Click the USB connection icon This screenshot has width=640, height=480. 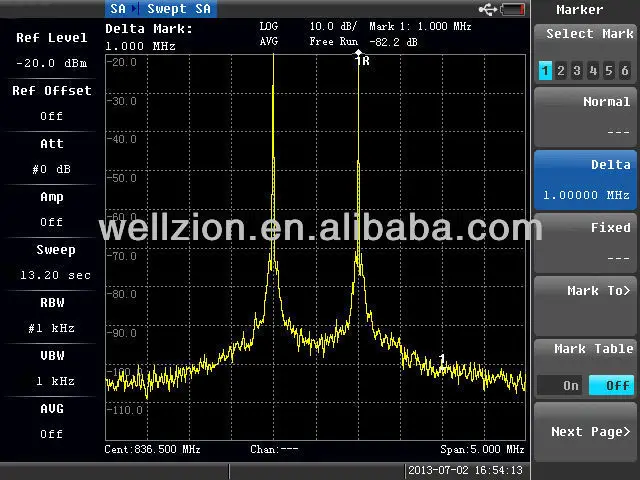pyautogui.click(x=488, y=9)
